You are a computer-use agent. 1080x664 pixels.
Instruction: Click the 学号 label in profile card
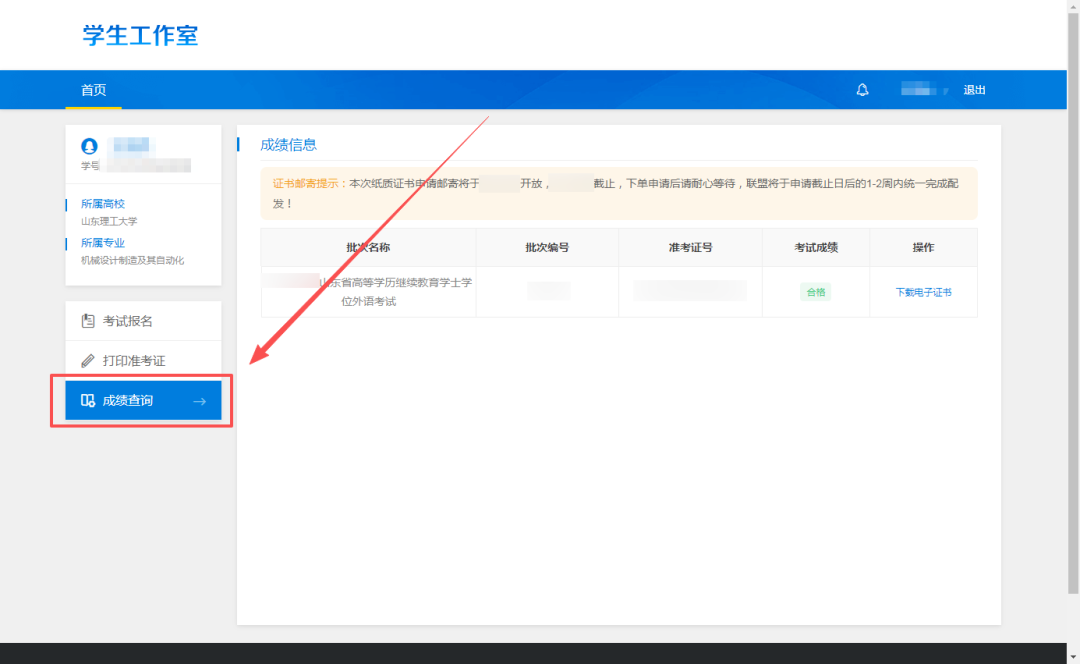click(90, 165)
